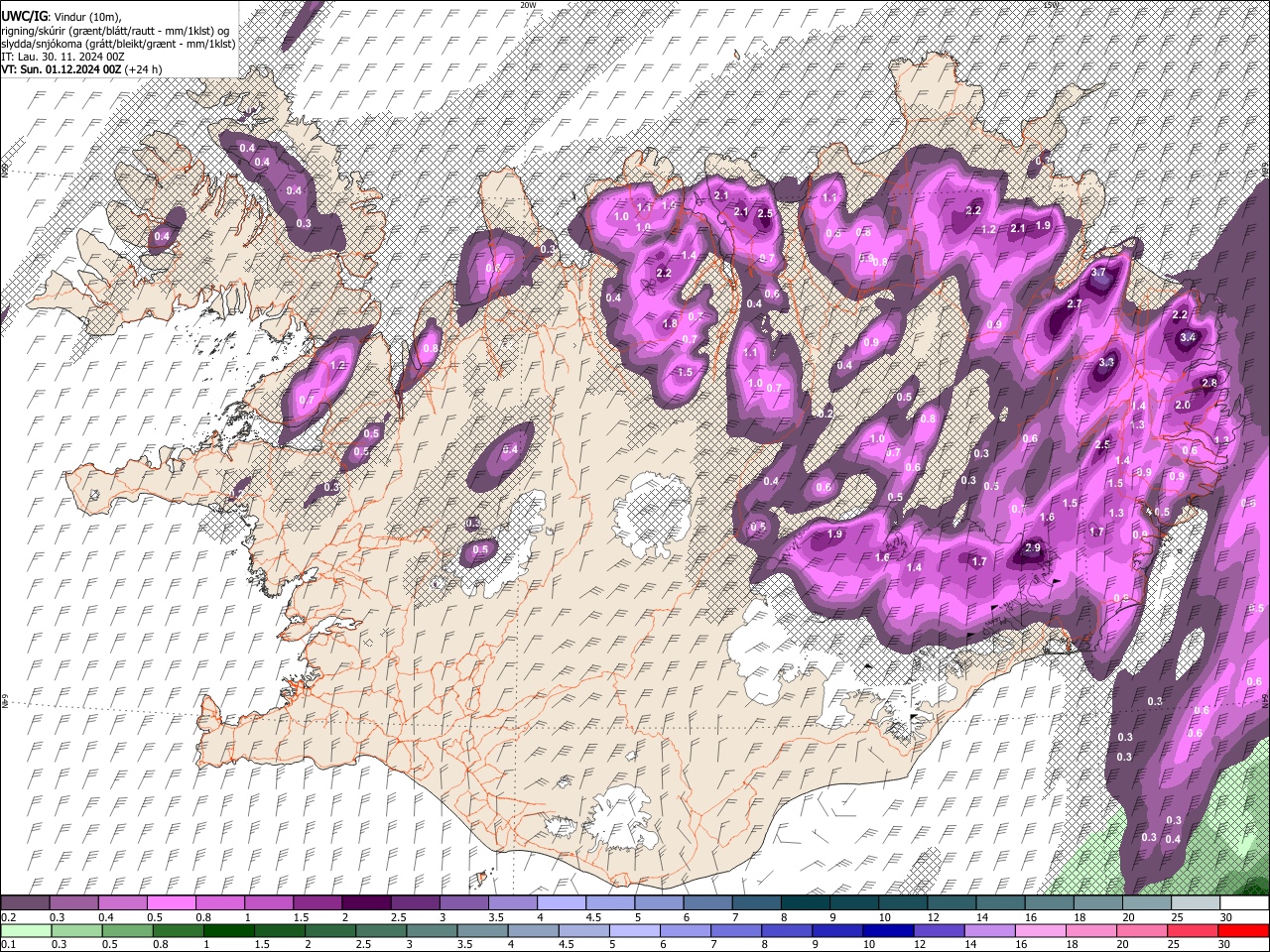Screen dimensions: 1270x952
Task: Click the upper legend swatch between 0.3 and 0.4
Action: 73,903
